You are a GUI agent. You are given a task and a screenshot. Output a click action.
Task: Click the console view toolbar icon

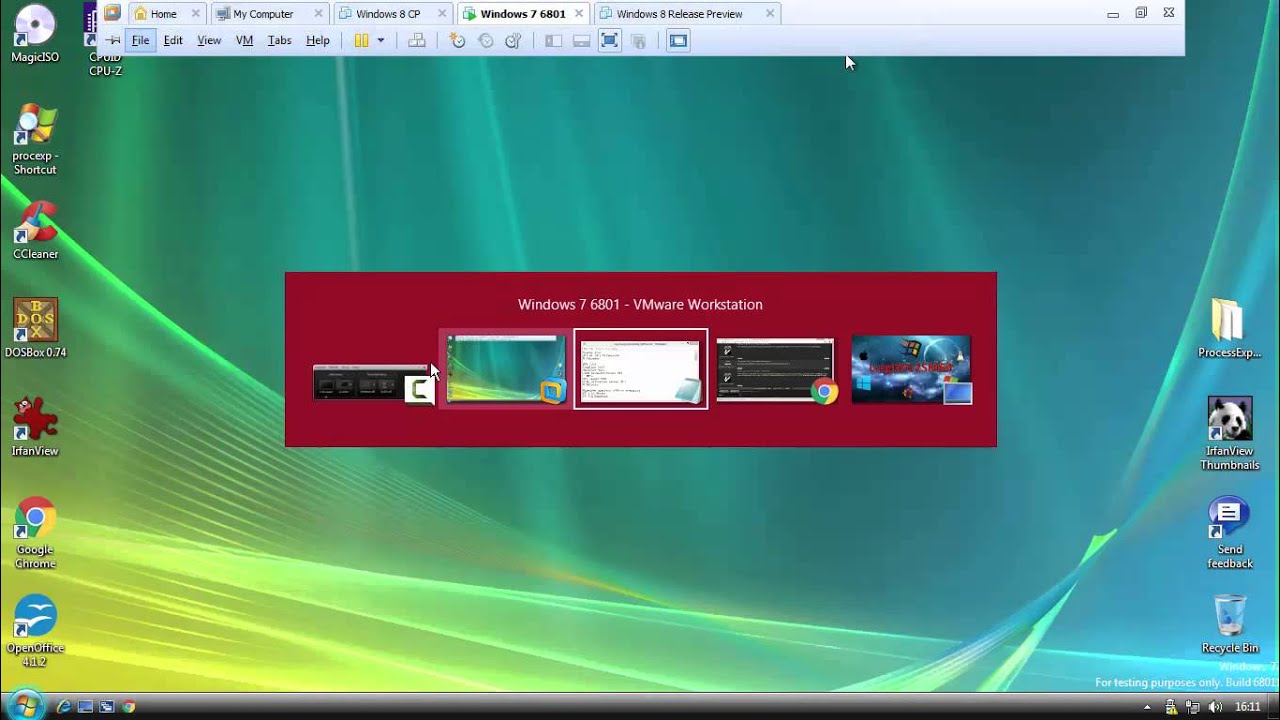point(678,41)
